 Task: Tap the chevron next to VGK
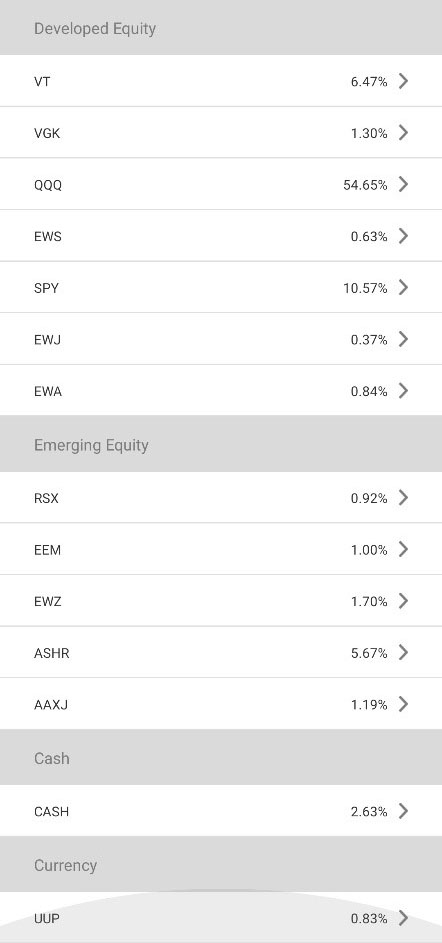[x=403, y=133]
